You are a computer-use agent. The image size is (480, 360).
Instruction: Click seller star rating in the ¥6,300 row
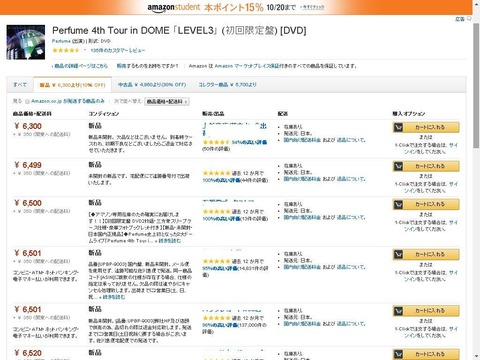pos(216,142)
